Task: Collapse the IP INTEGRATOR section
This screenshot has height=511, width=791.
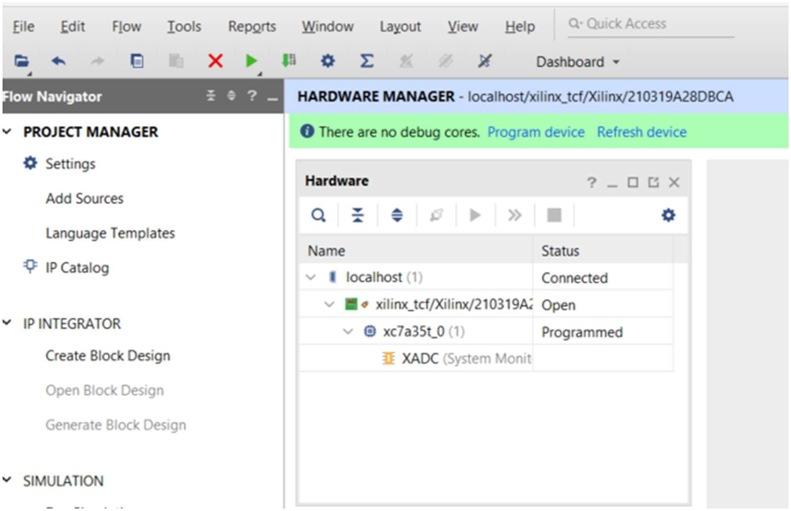Action: tap(9, 324)
